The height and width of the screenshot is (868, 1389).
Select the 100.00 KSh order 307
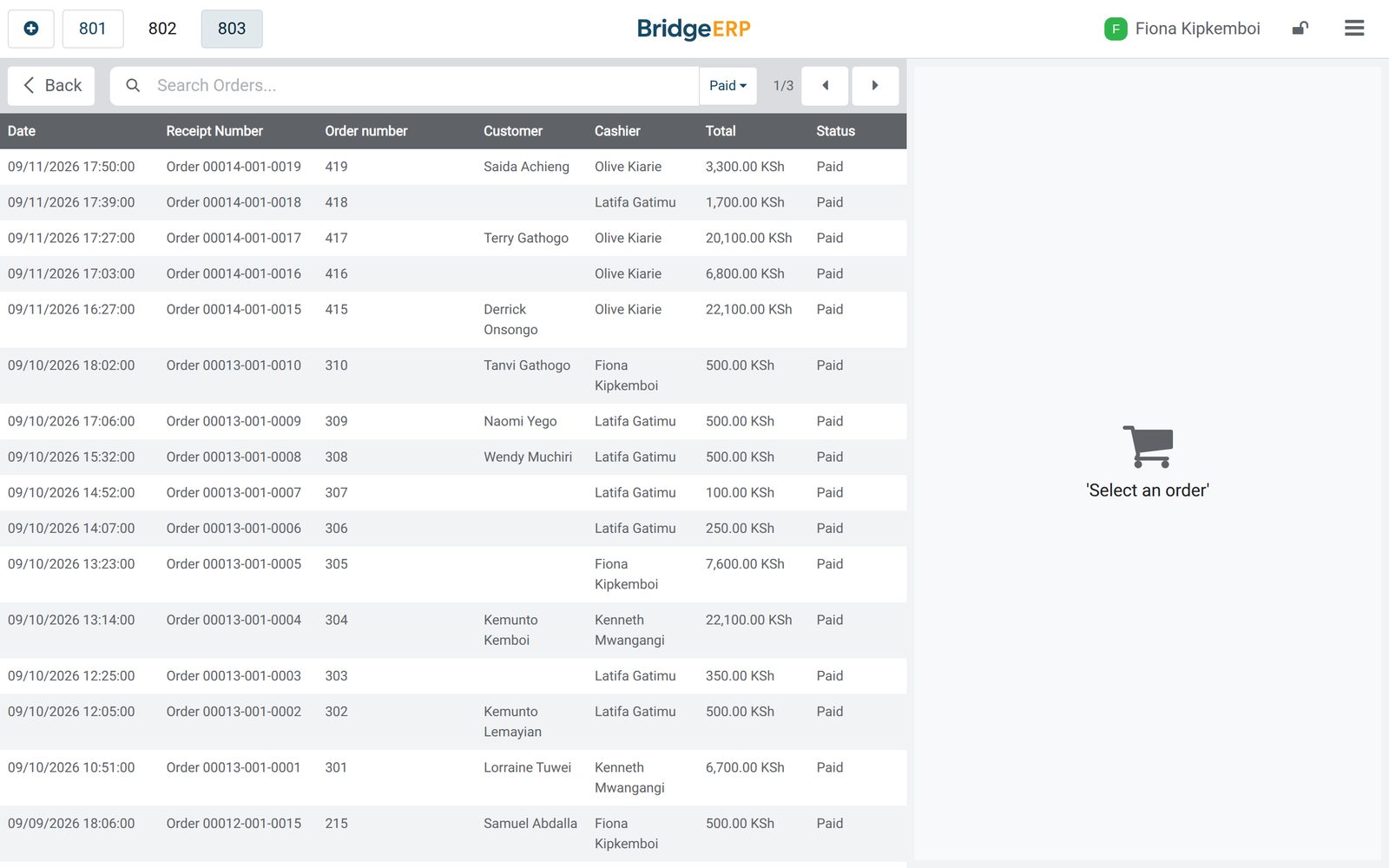(x=453, y=492)
